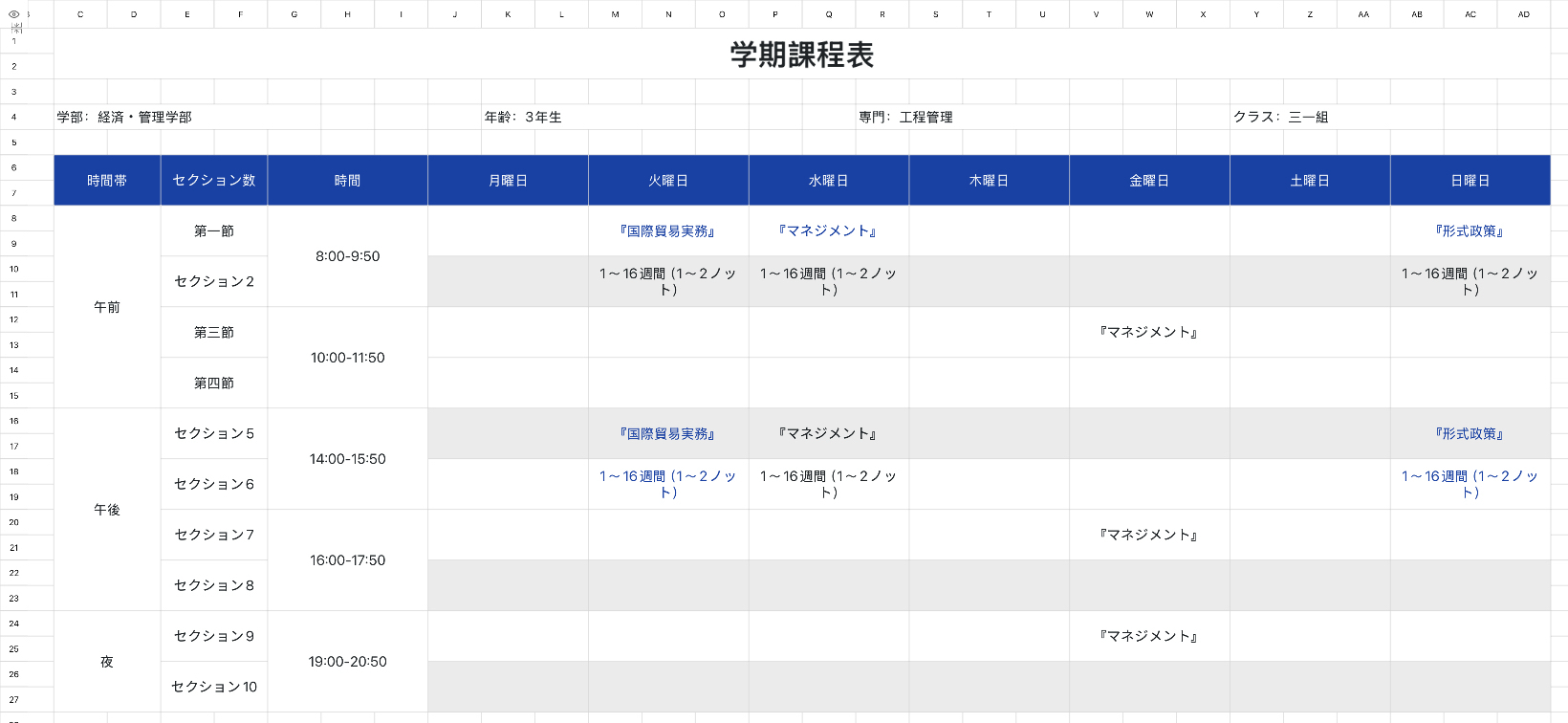Open 『形式政策』 link in セクション5 row
1568x723 pixels.
pos(1470,433)
